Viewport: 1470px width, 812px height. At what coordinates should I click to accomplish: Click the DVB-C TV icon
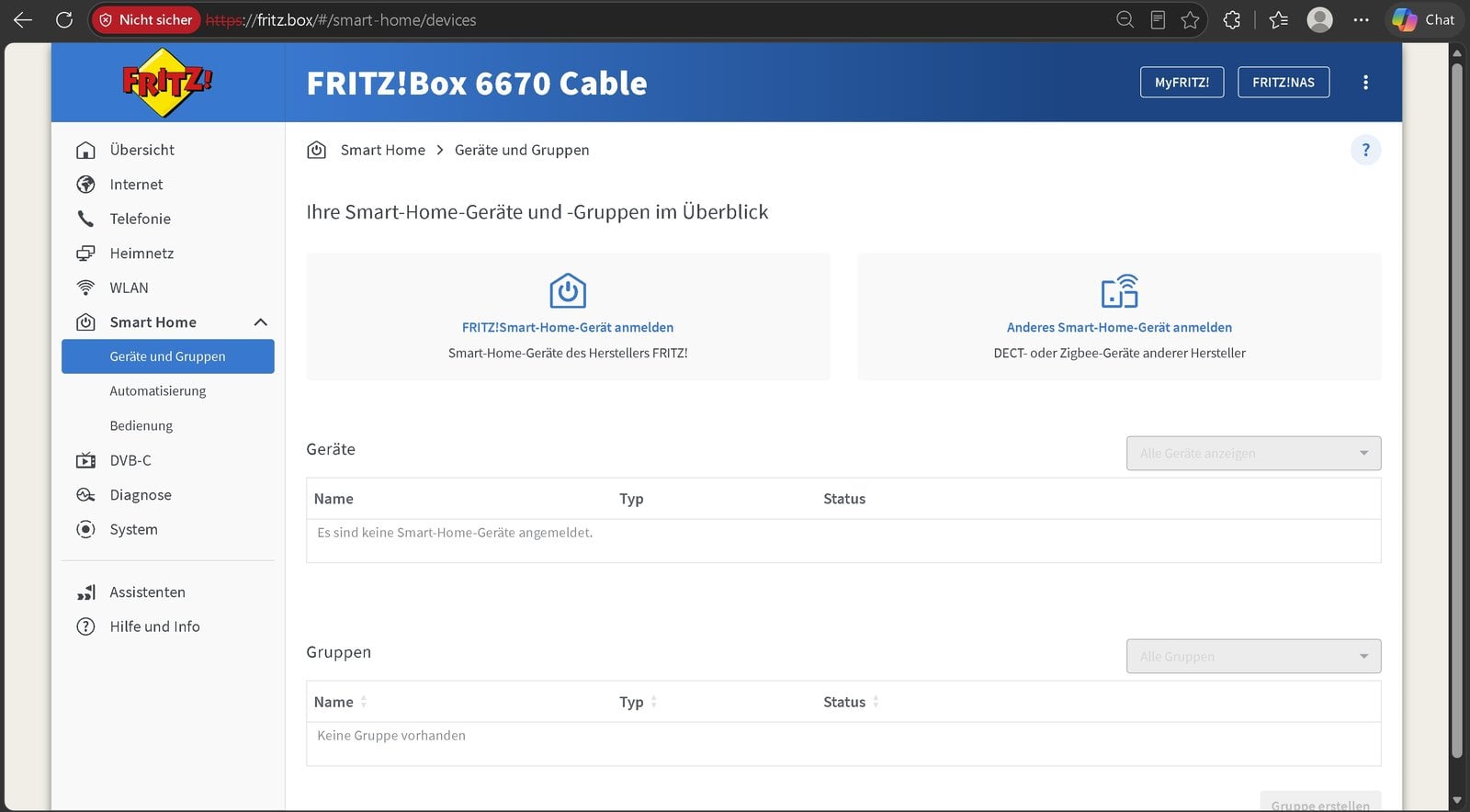85,460
